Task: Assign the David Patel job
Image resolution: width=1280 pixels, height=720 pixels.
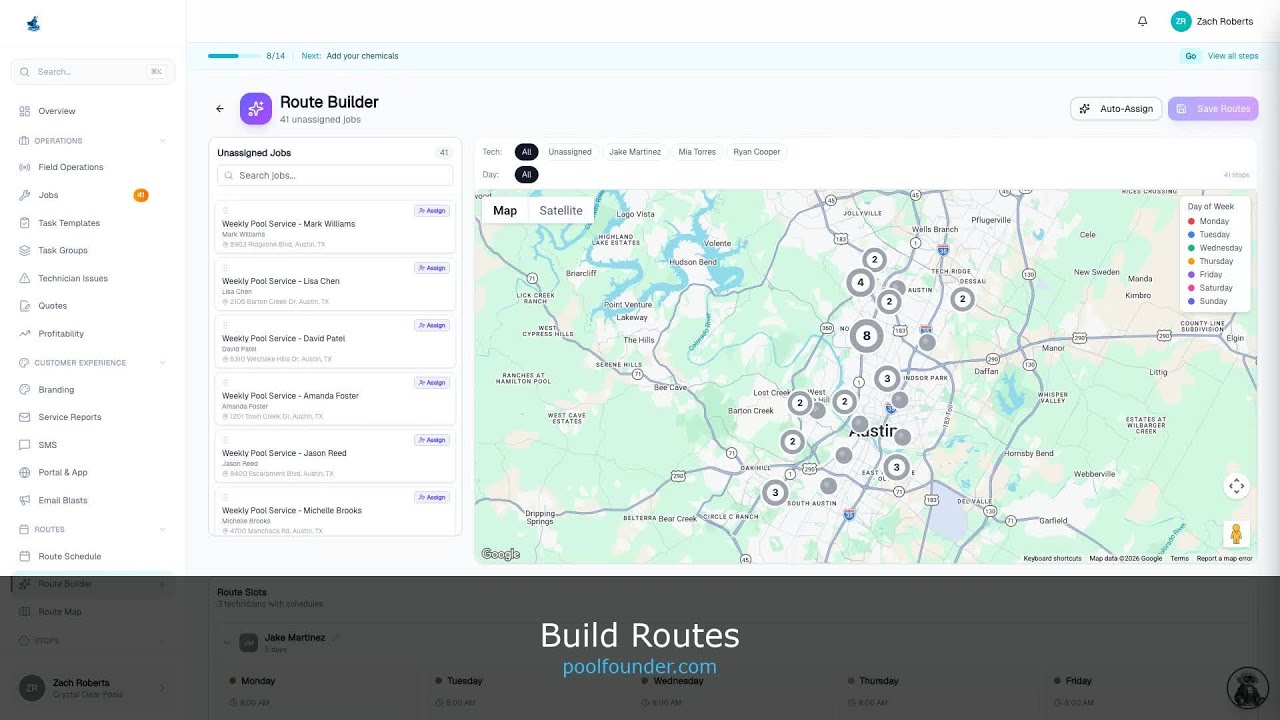Action: 432,325
